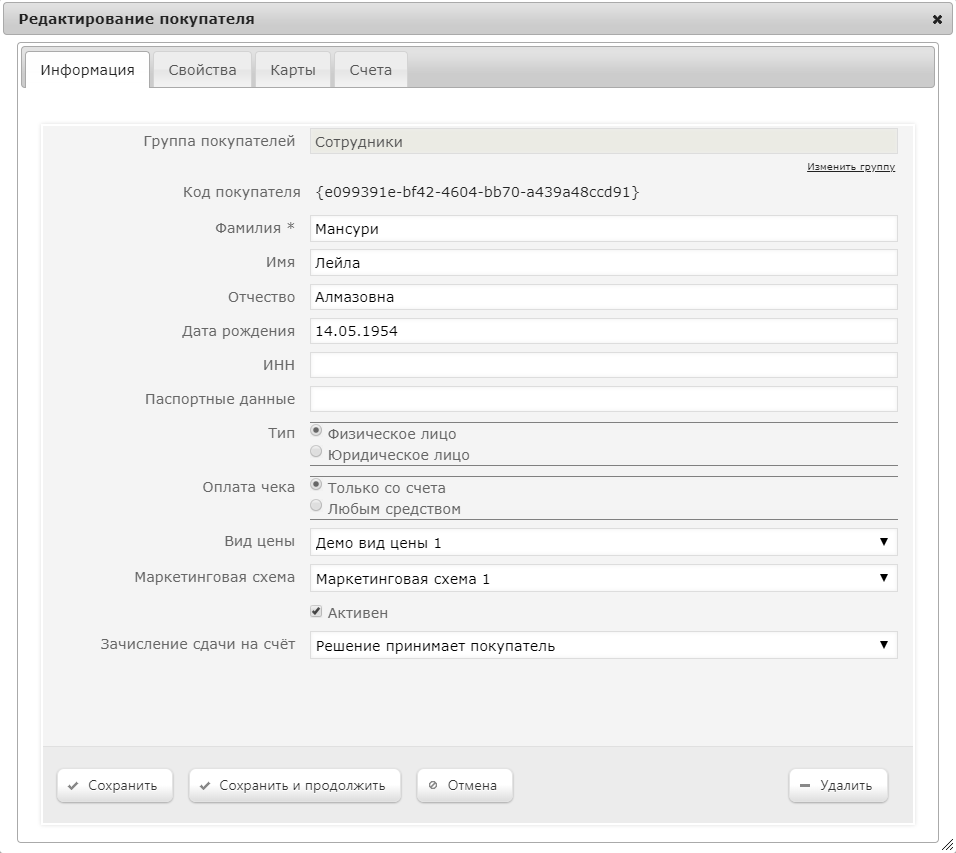Select Физическое лицо radio button
The height and width of the screenshot is (853, 956).
pyautogui.click(x=316, y=430)
